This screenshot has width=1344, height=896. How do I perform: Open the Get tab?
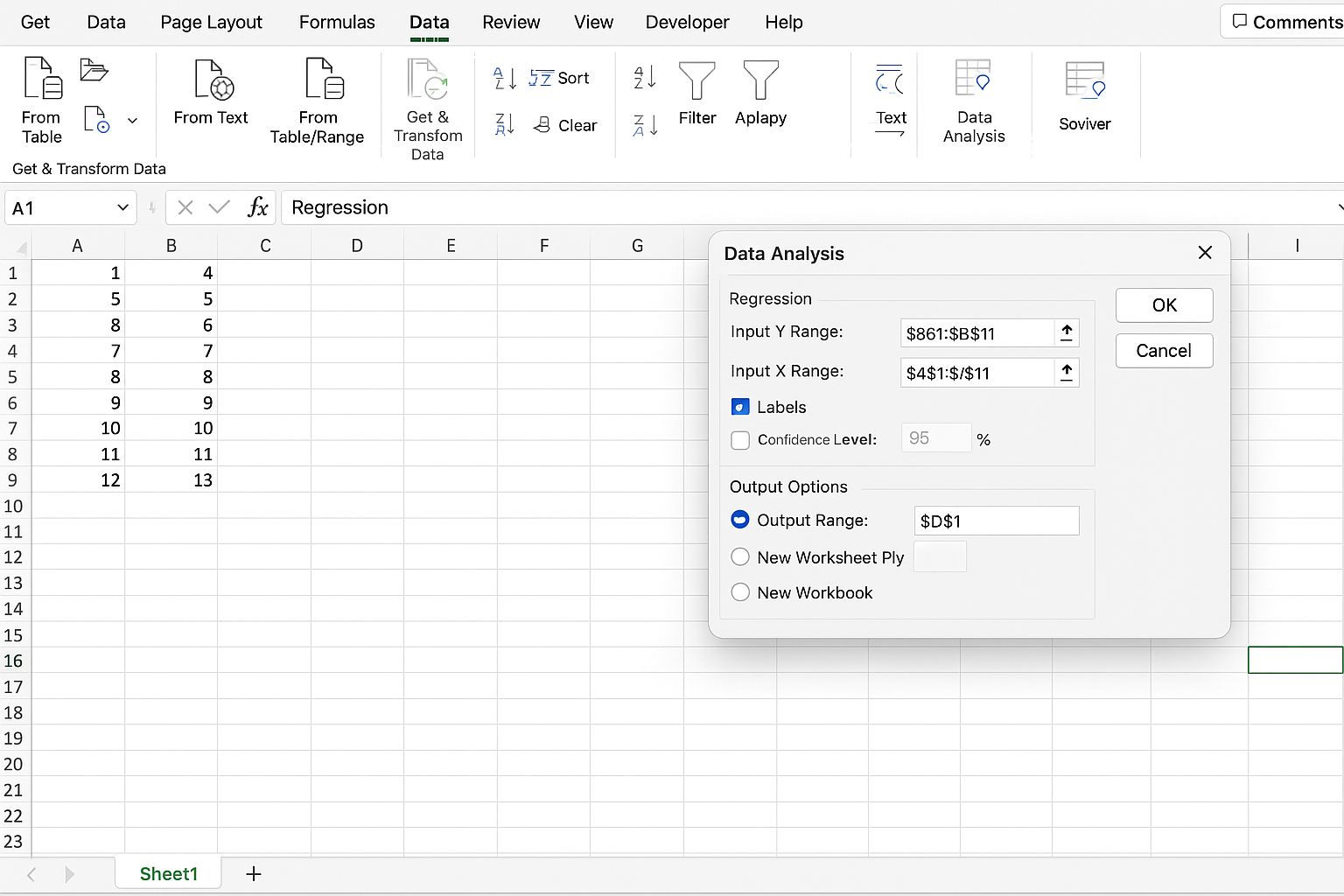click(35, 22)
